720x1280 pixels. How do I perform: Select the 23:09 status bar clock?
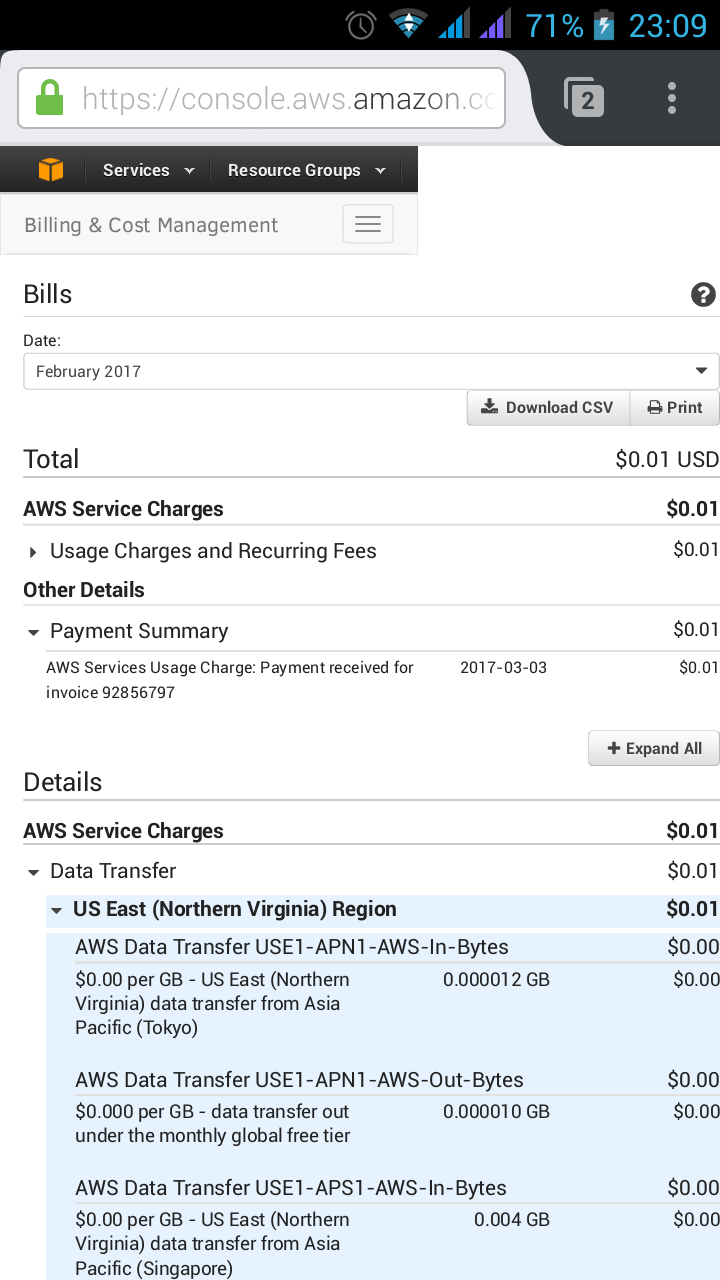(667, 25)
